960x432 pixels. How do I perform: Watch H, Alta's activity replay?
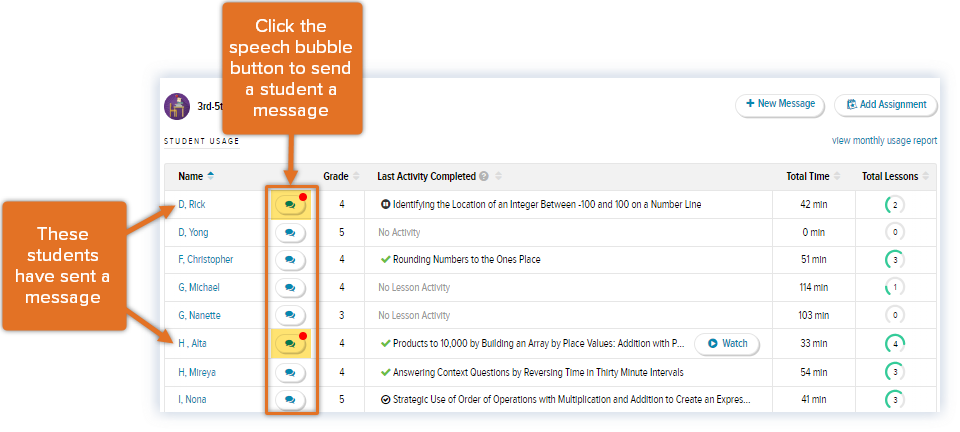click(x=727, y=344)
